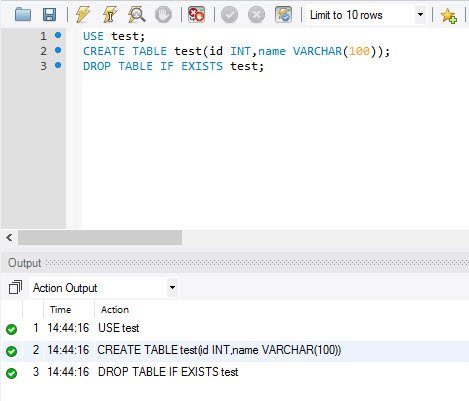Stop query execution hand icon
The height and width of the screenshot is (401, 469).
[163, 15]
